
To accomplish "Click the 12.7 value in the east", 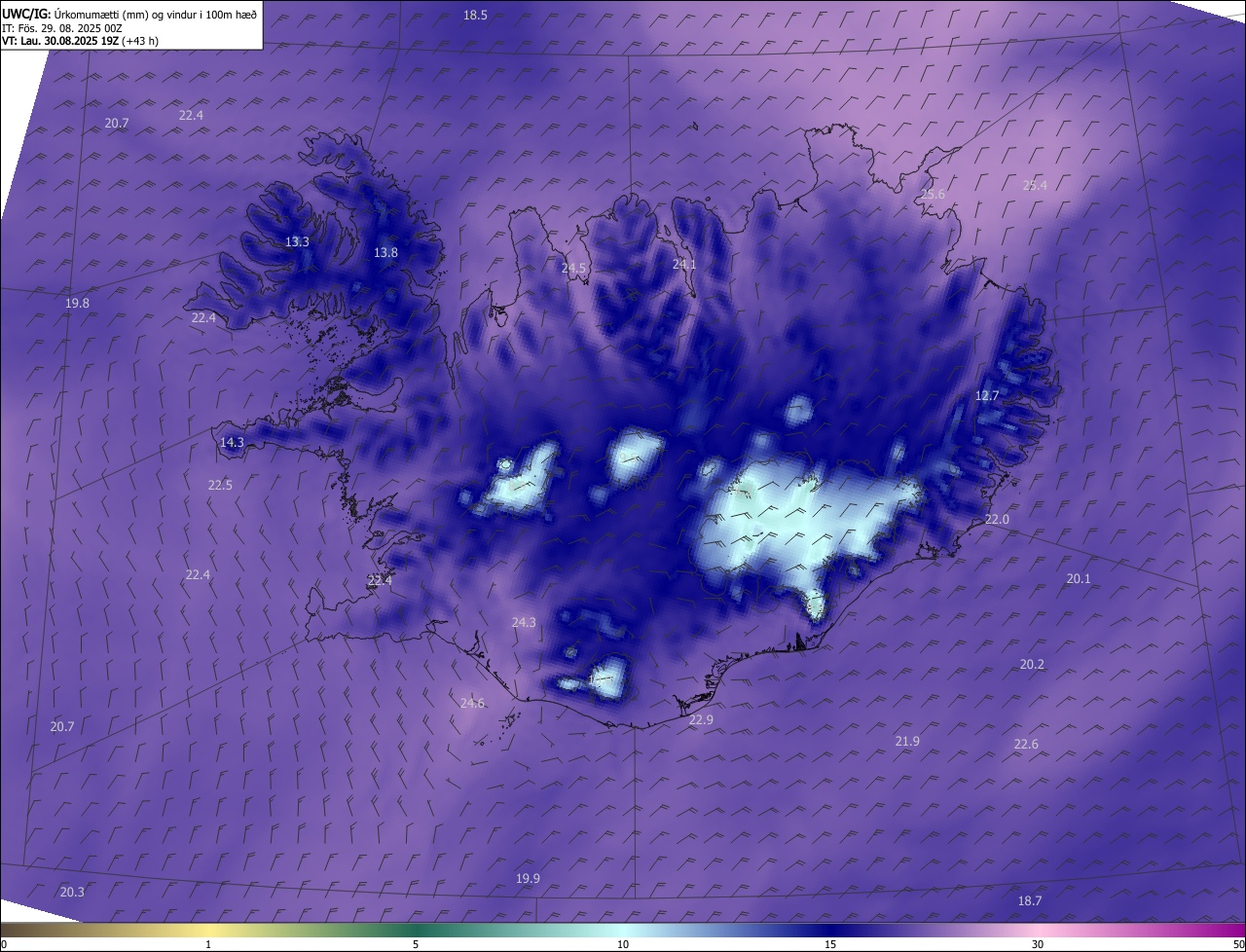I will 987,395.
